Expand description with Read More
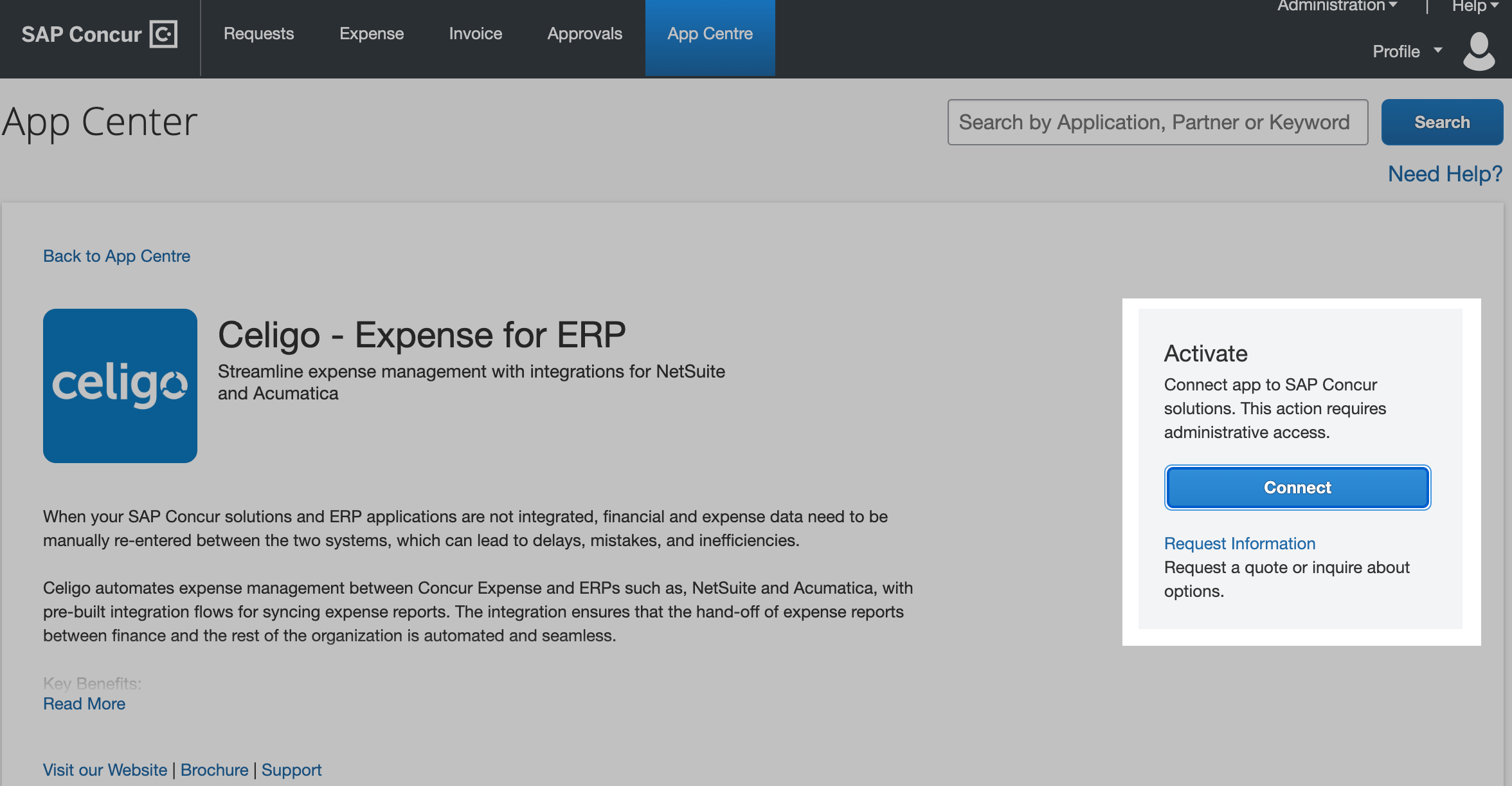Viewport: 1512px width, 786px height. (x=84, y=704)
